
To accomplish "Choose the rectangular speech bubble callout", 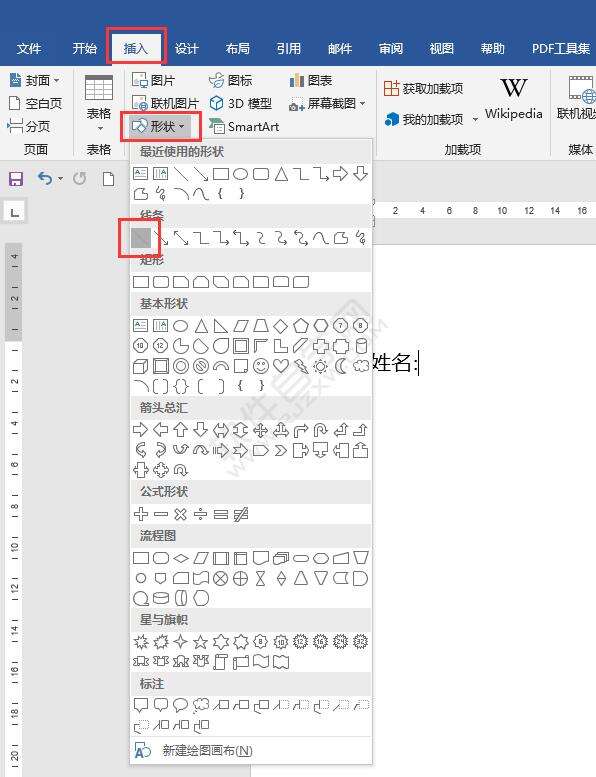I will tap(141, 705).
